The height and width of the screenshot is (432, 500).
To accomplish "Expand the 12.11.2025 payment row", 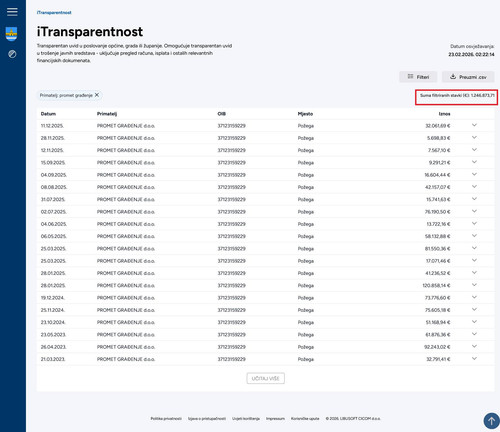I will pos(474,150).
